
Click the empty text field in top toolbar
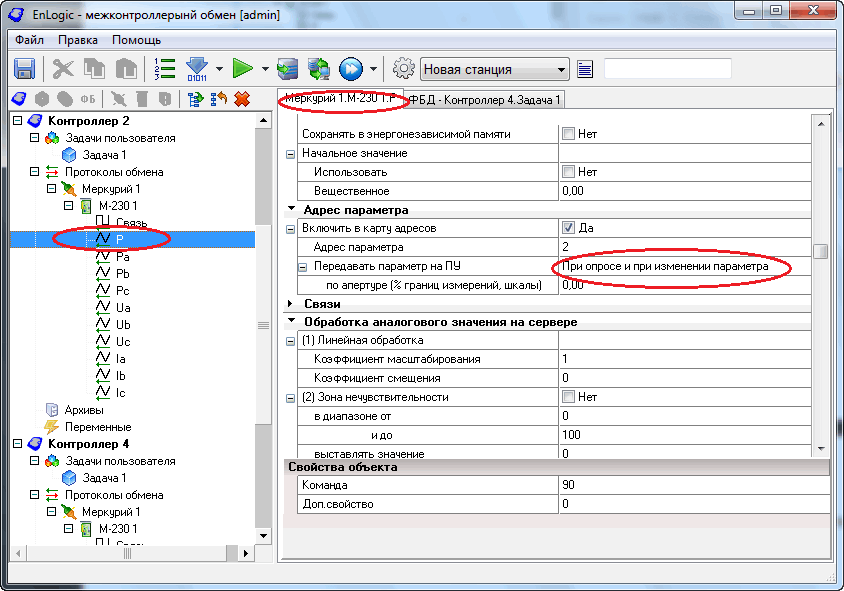coord(668,69)
